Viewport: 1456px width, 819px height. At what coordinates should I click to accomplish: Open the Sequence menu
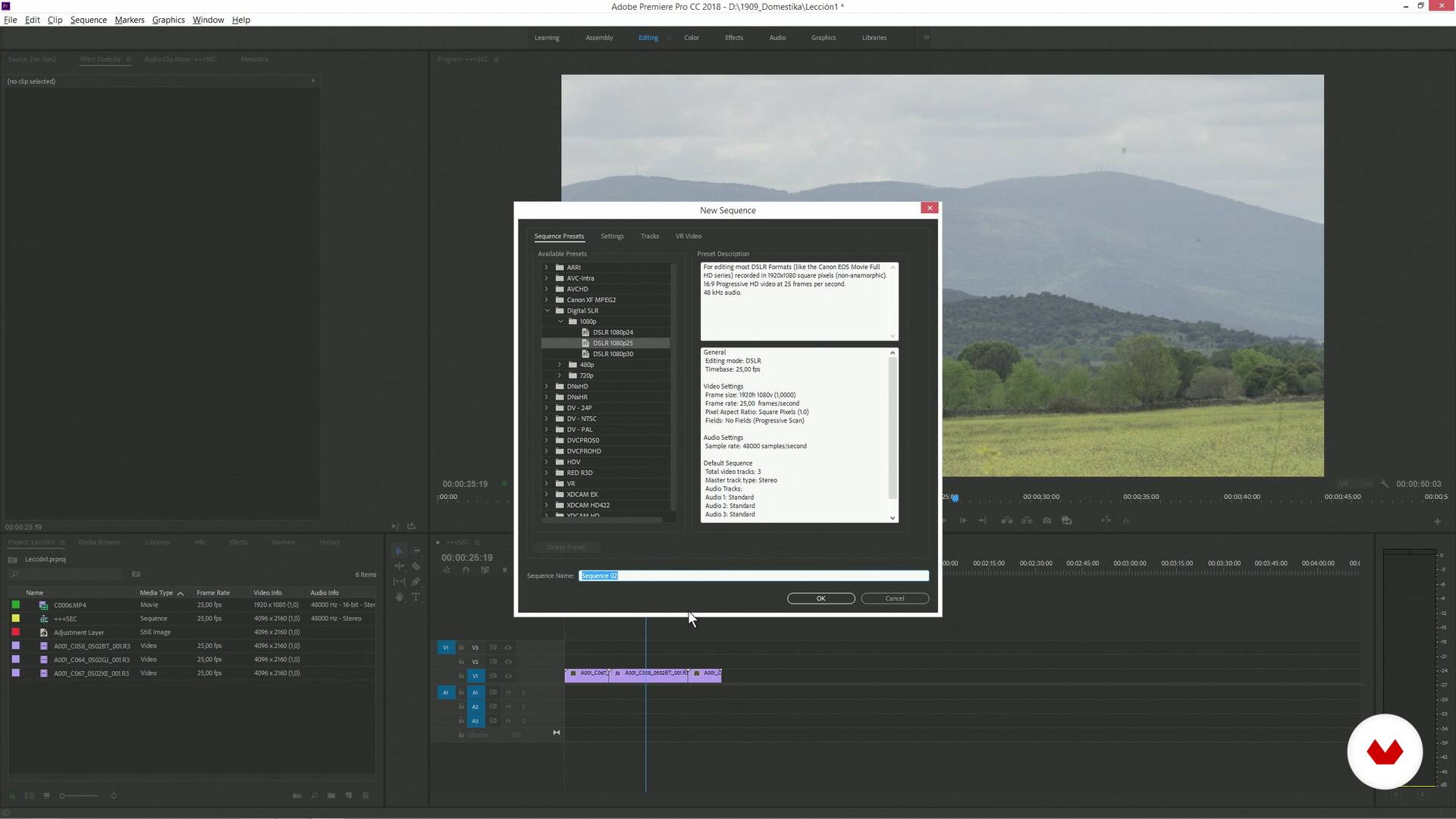click(88, 20)
